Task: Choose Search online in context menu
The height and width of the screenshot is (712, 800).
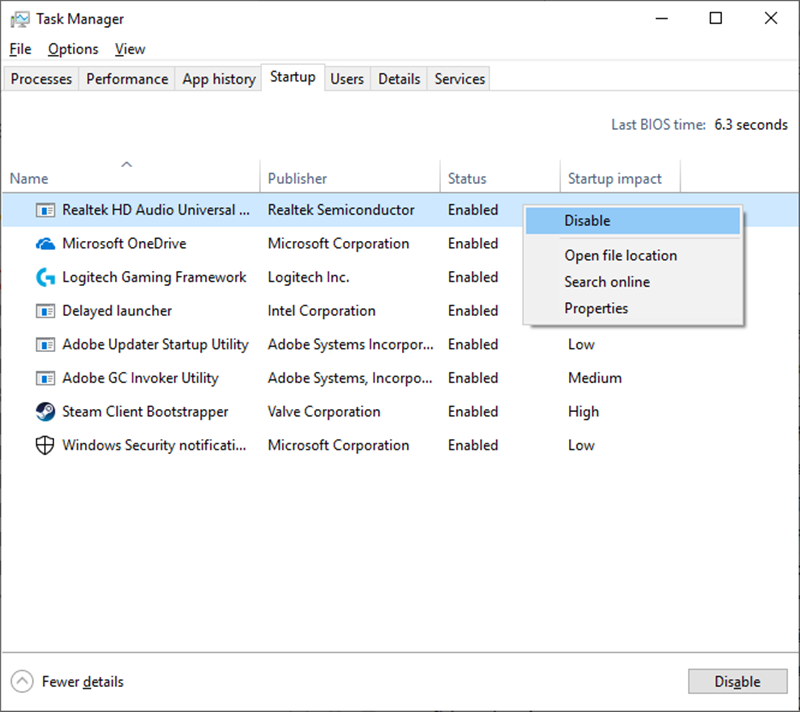Action: (x=633, y=282)
